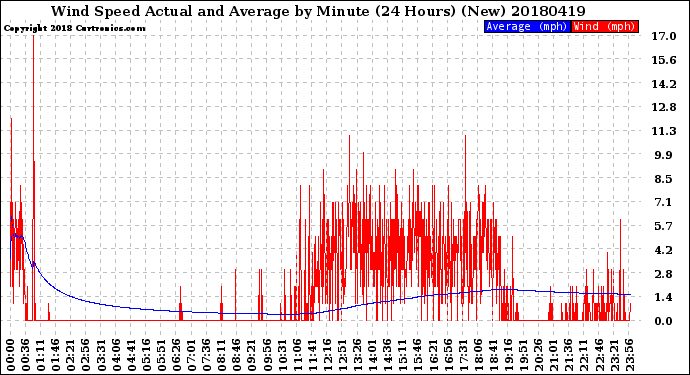Click the 10:31 time axis label
The height and width of the screenshot is (375, 690).
pos(282,355)
